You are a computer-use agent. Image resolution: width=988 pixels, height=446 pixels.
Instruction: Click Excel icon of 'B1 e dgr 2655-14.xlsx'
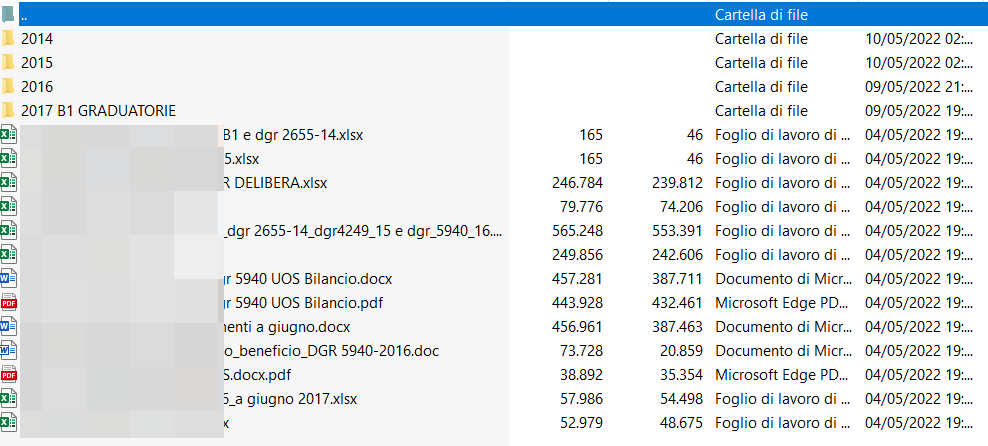point(8,135)
